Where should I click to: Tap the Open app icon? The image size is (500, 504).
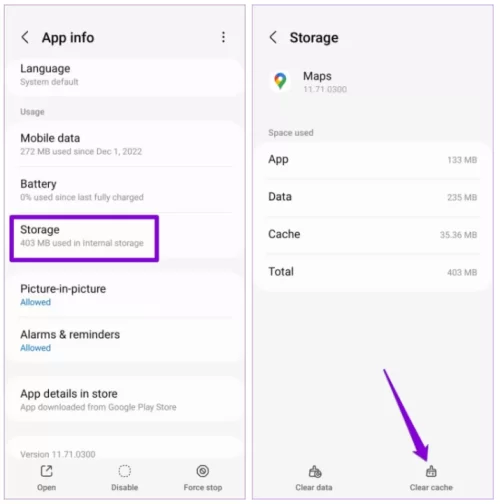46,471
